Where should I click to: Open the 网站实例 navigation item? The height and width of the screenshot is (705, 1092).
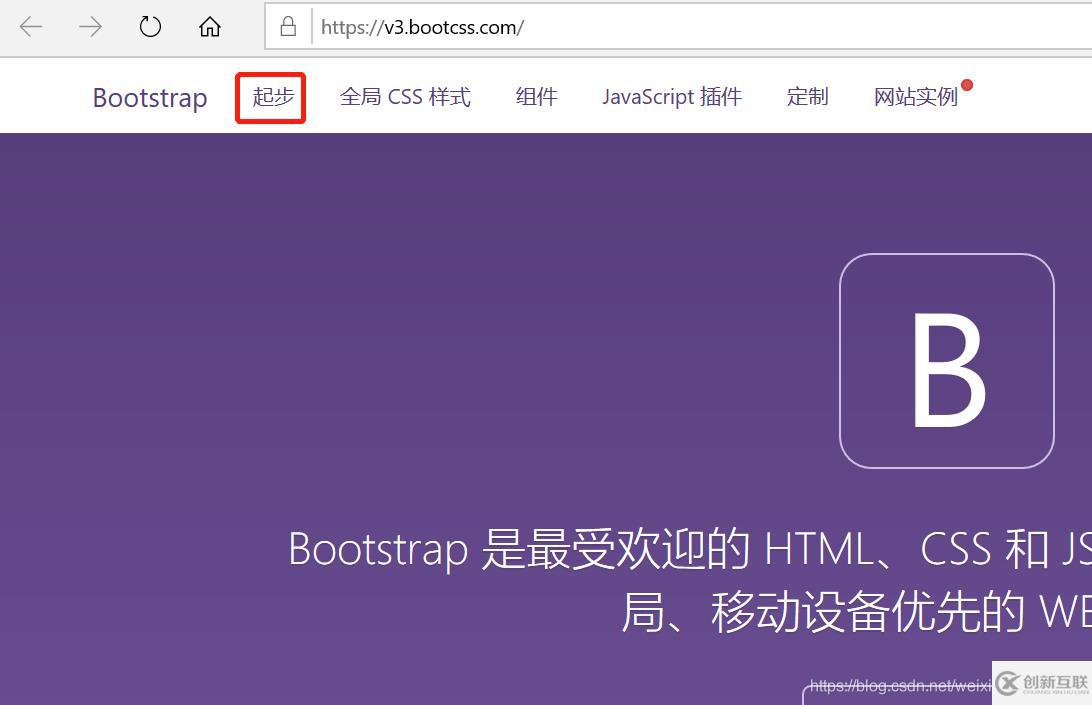(x=916, y=96)
